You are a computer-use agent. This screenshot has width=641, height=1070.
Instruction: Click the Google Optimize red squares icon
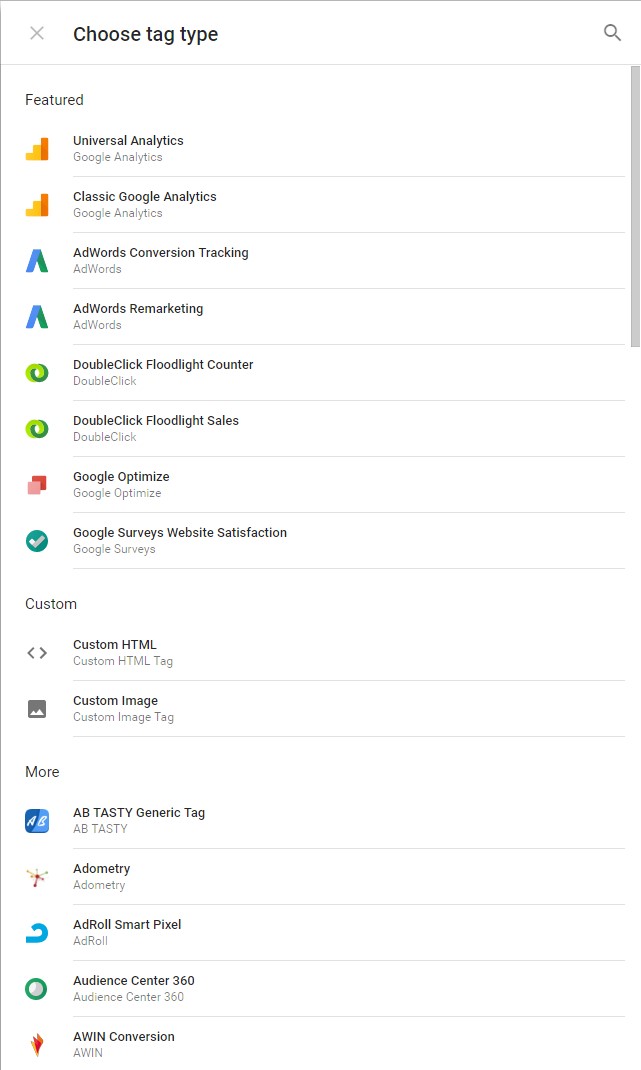coord(37,485)
